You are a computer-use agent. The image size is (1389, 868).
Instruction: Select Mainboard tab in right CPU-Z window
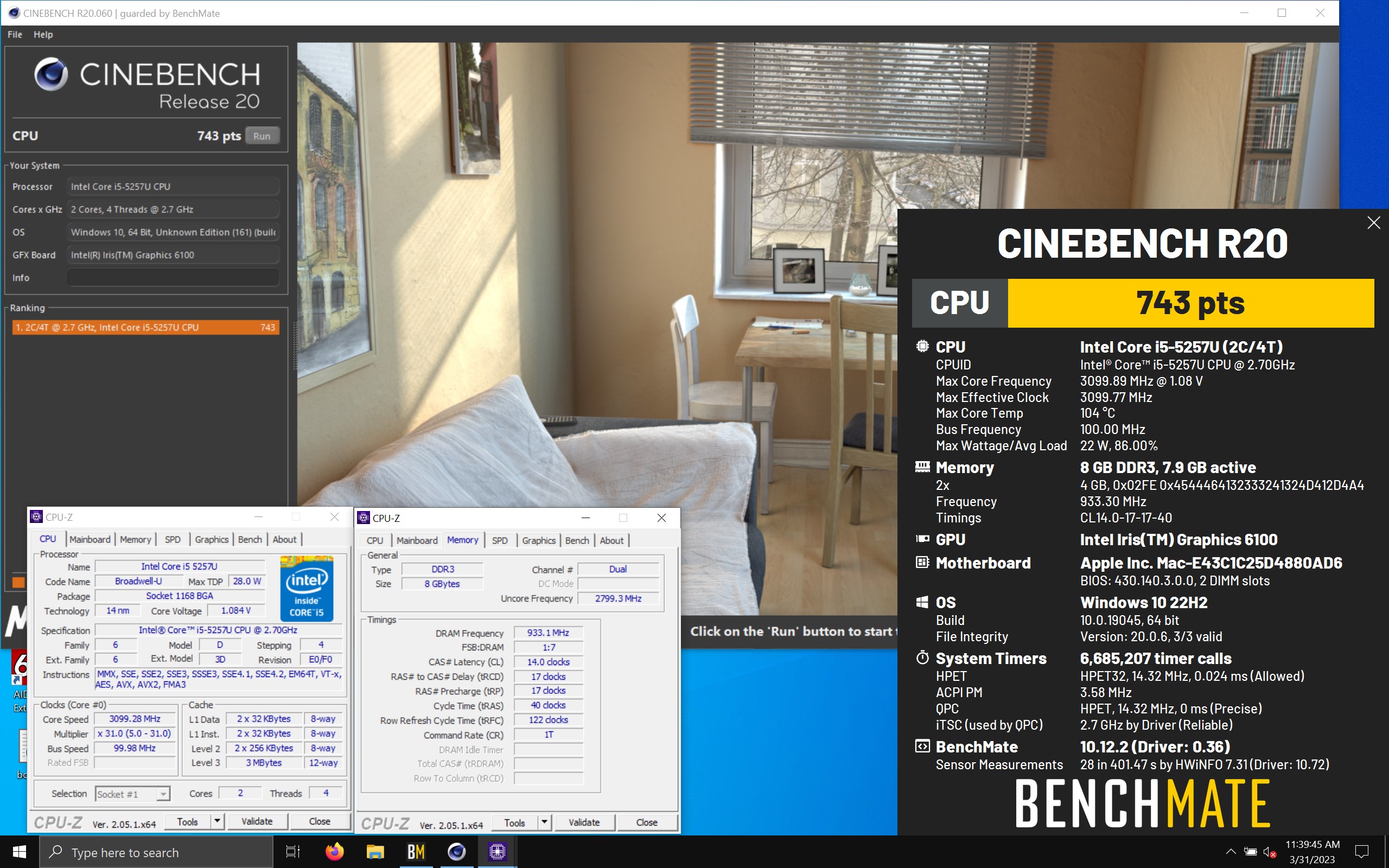point(417,541)
